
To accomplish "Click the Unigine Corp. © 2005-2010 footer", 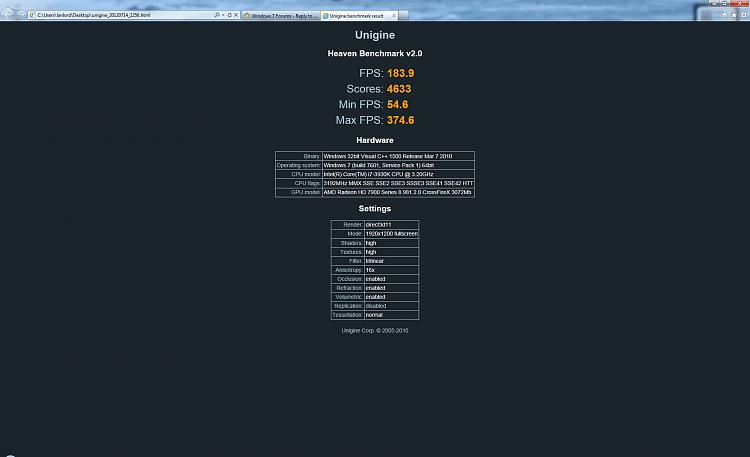I will click(x=375, y=331).
